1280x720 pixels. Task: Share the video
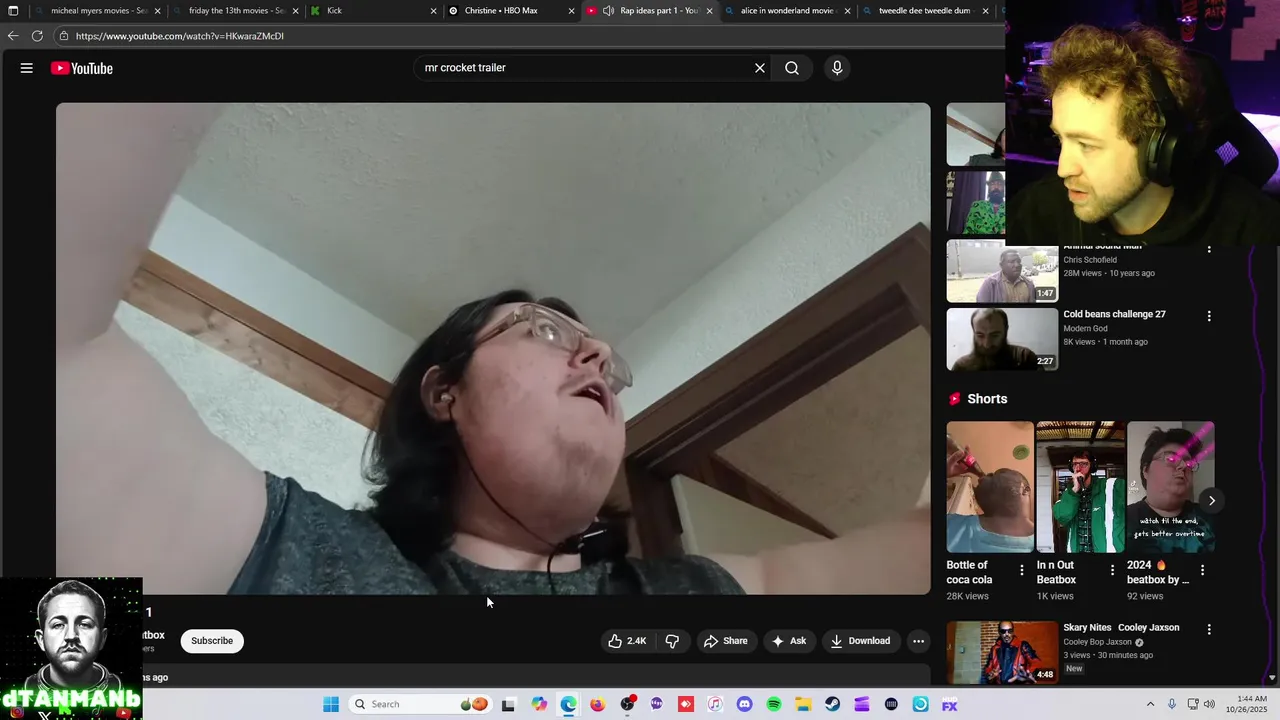(x=725, y=641)
